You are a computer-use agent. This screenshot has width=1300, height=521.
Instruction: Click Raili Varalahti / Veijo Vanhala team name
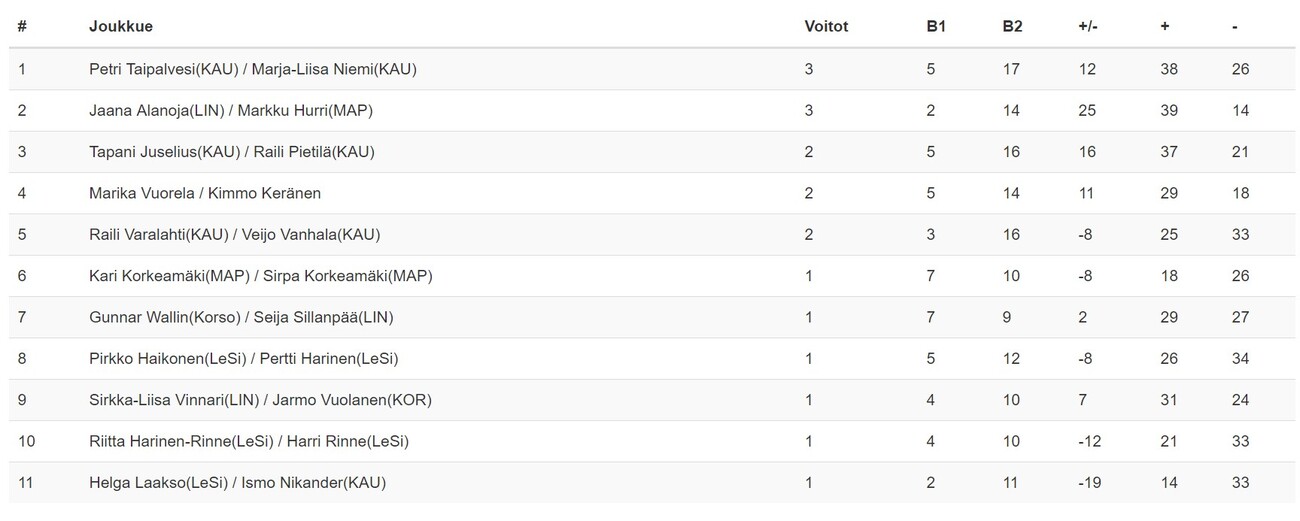[x=234, y=235]
